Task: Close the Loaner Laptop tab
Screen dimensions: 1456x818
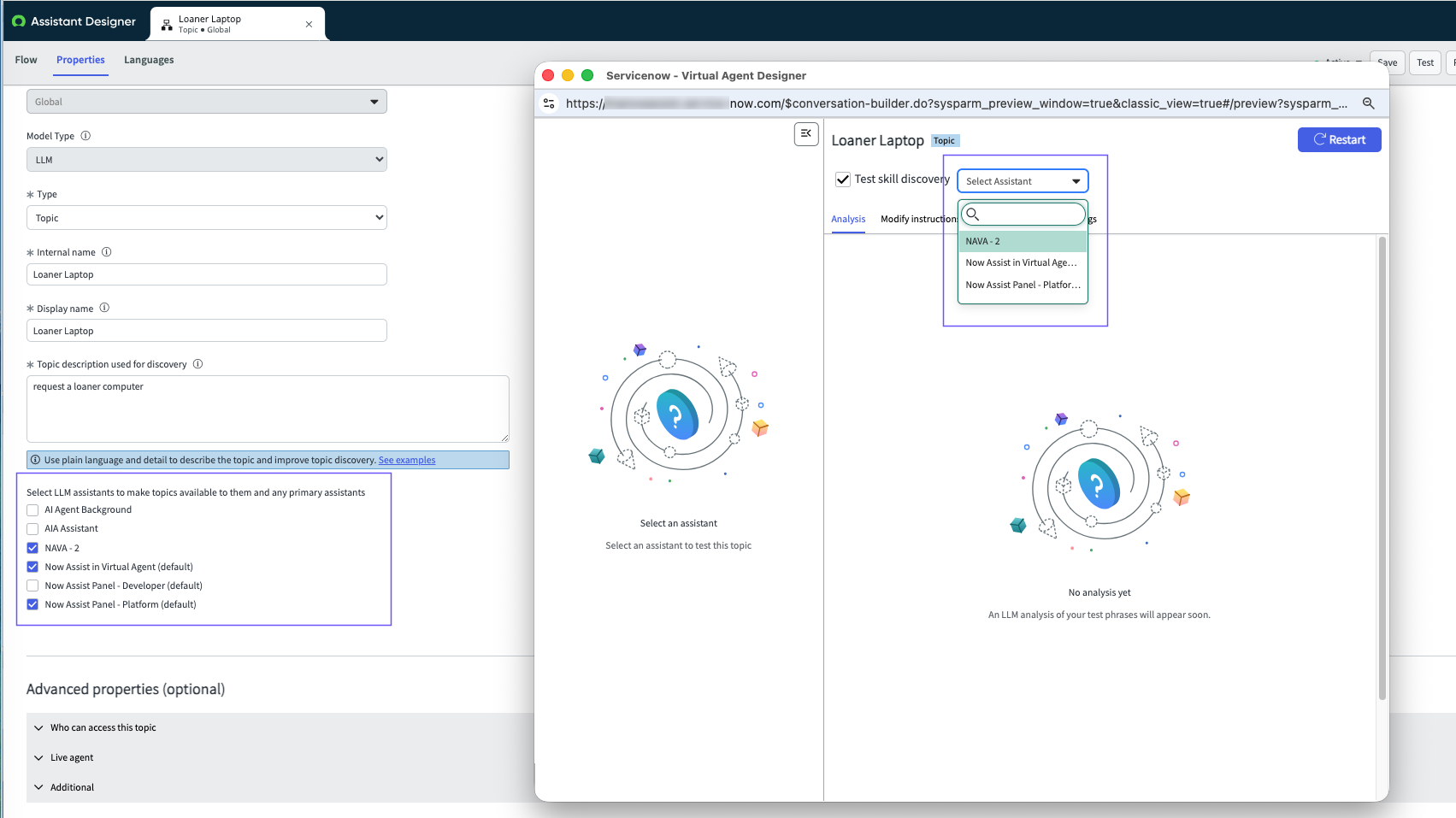Action: tap(309, 24)
